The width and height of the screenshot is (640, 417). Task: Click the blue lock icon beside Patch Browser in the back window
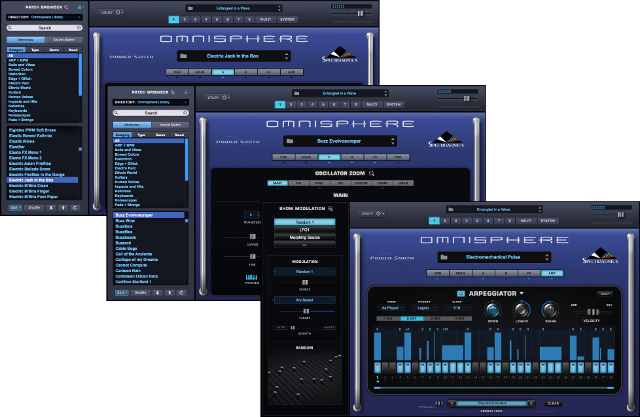tap(80, 7)
